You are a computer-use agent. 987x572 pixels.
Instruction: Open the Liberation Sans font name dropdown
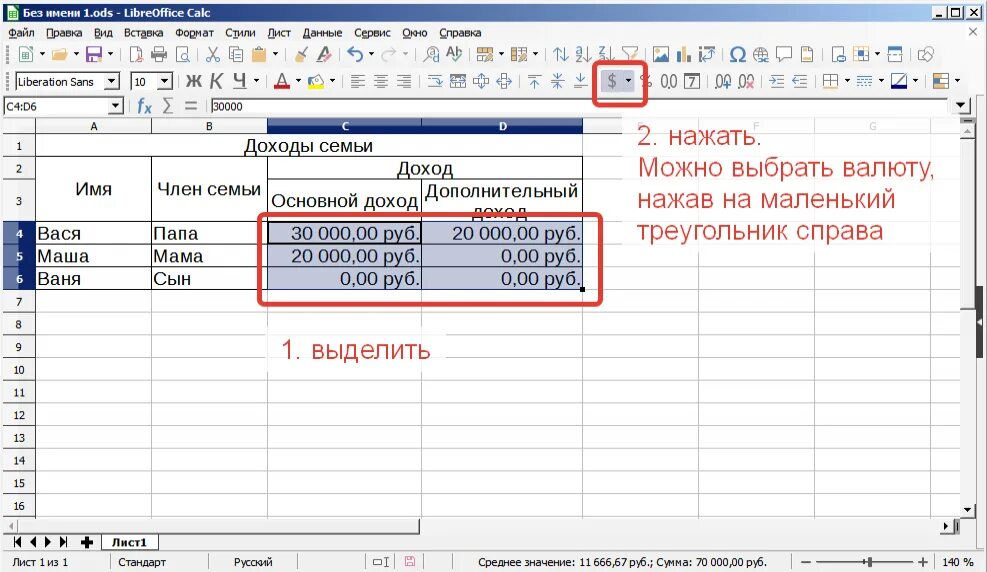pos(111,82)
